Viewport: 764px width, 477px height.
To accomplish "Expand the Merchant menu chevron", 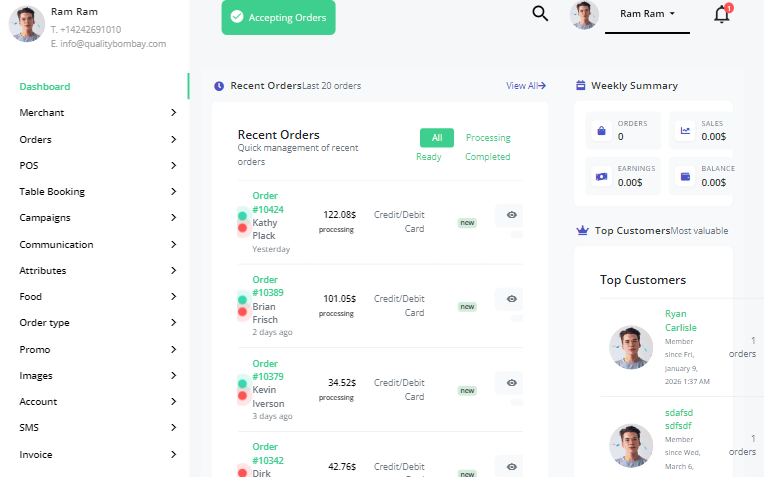I will pyautogui.click(x=173, y=113).
